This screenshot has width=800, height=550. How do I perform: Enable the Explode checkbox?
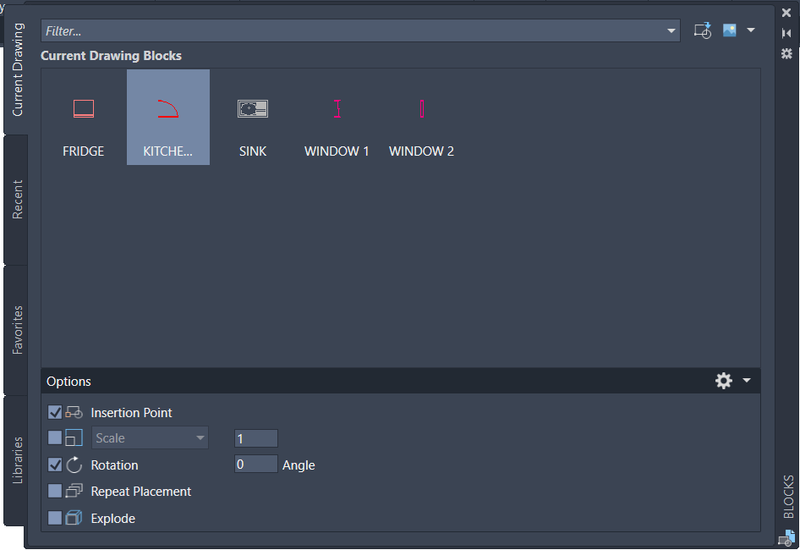[x=55, y=518]
